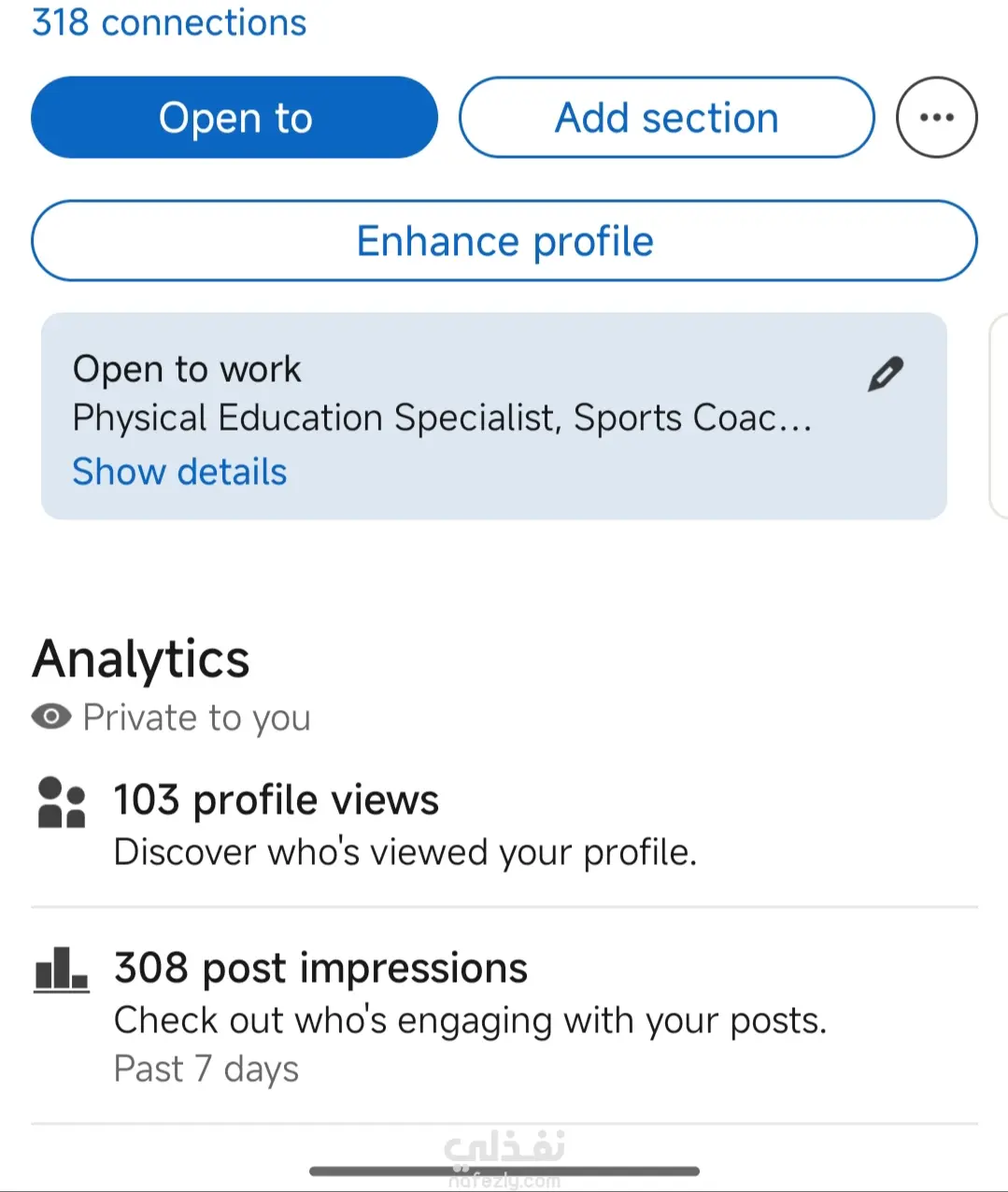Viewport: 1008px width, 1192px height.
Task: Click the eye icon beside Private to you
Action: click(x=51, y=717)
